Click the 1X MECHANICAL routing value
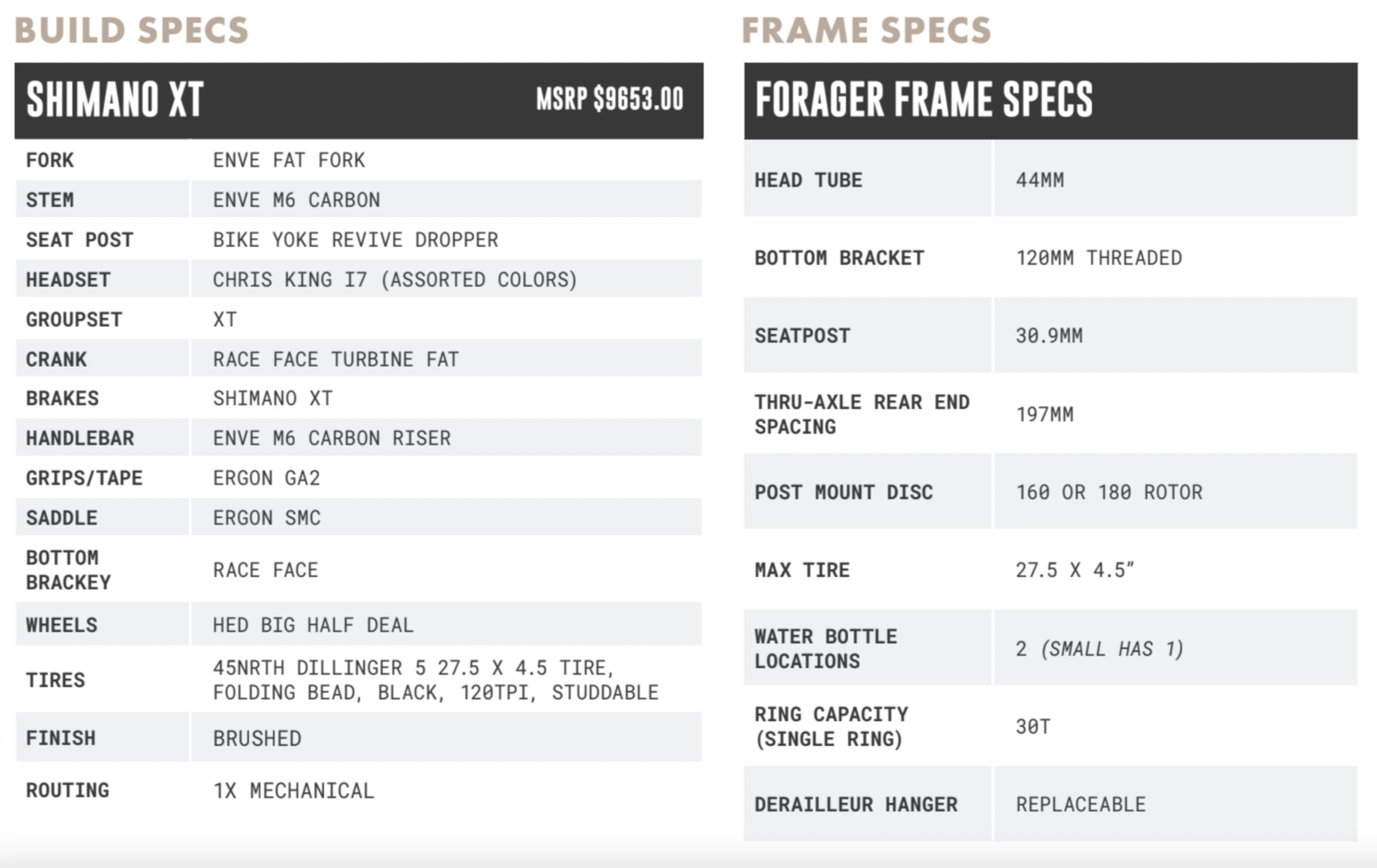 coord(294,791)
